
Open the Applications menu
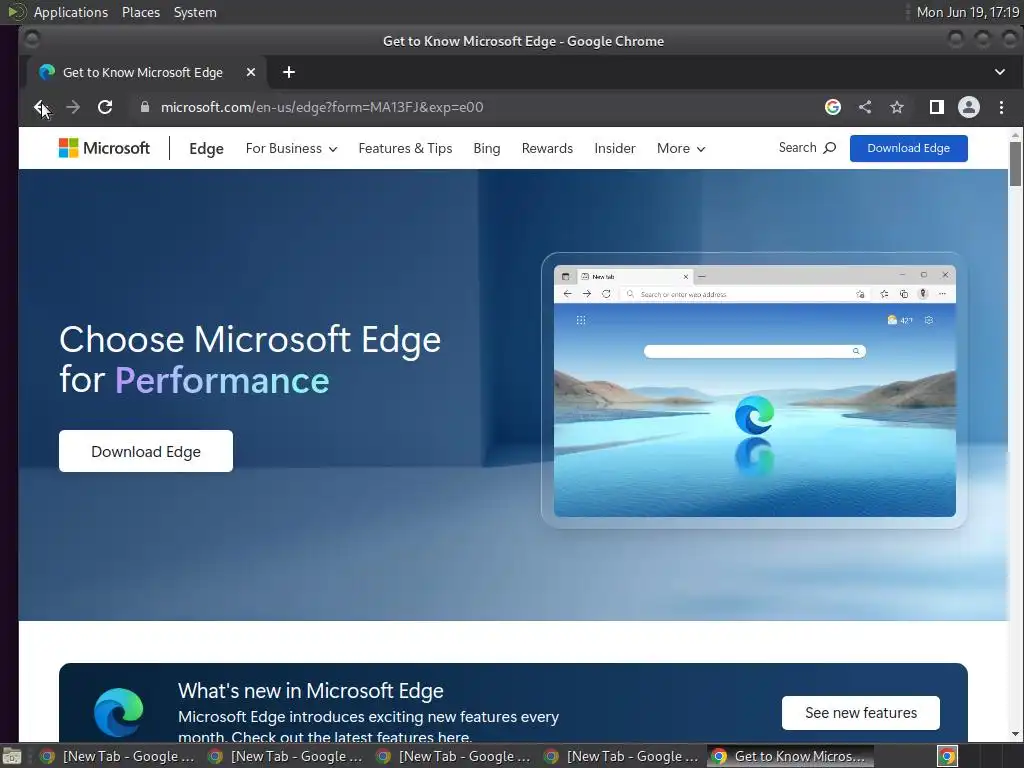[71, 12]
